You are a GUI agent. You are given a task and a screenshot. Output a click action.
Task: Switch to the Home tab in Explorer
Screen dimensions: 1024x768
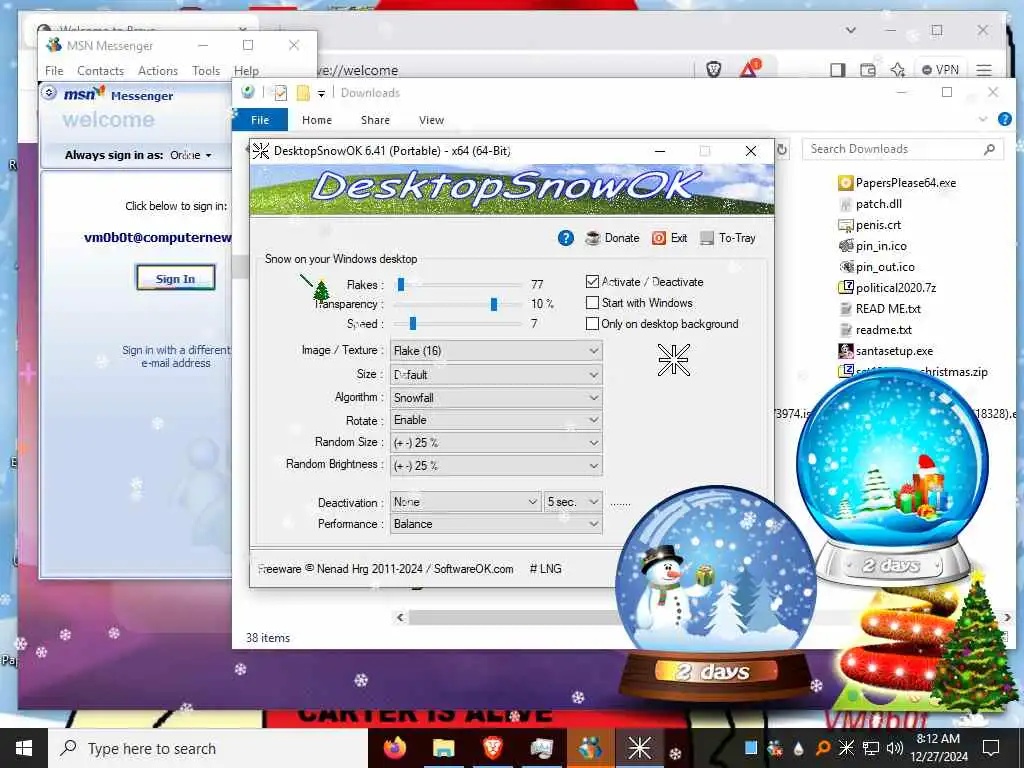[x=317, y=120]
